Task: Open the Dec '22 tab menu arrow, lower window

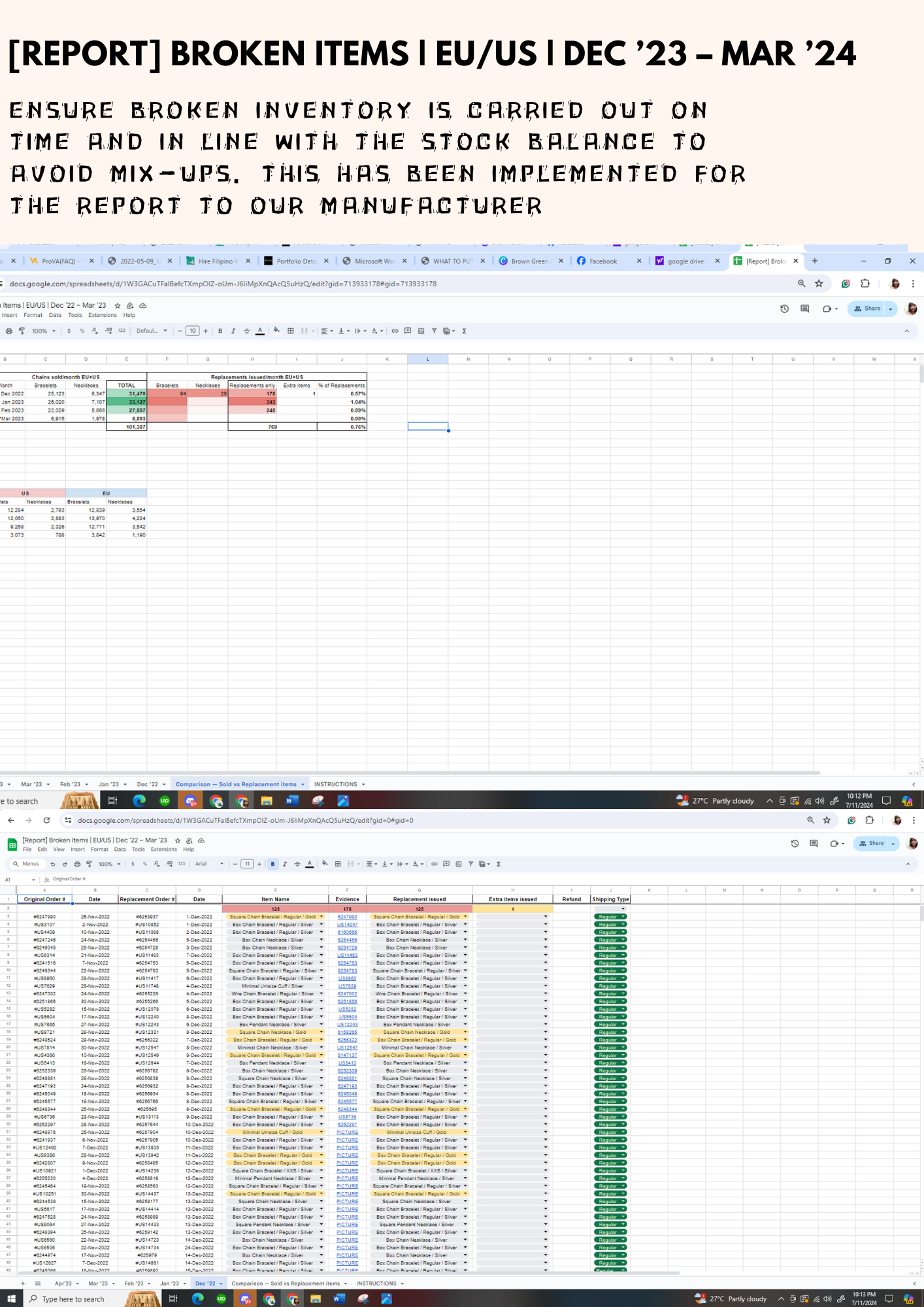Action: coord(222,1283)
